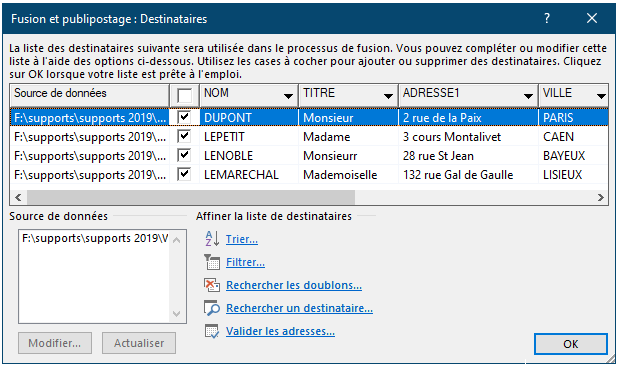Image resolution: width=619 pixels, height=366 pixels.
Task: Open the NOM column dropdown arrow
Action: coord(289,96)
